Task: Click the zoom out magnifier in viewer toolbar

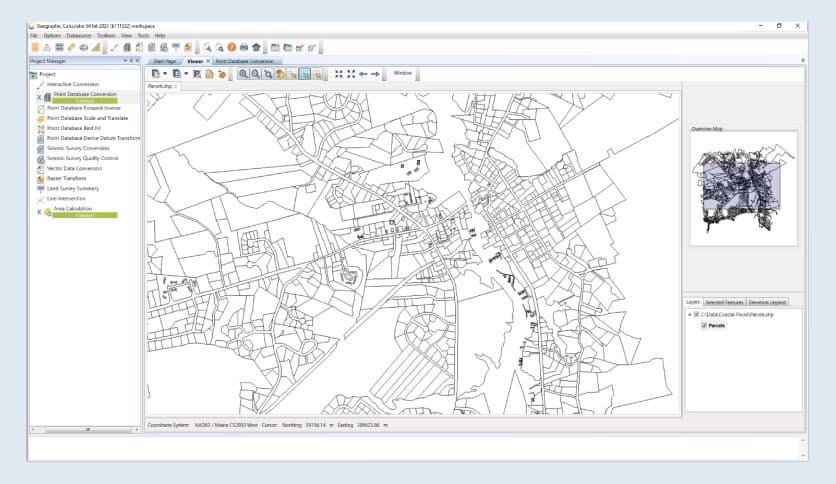Action: pyautogui.click(x=256, y=73)
